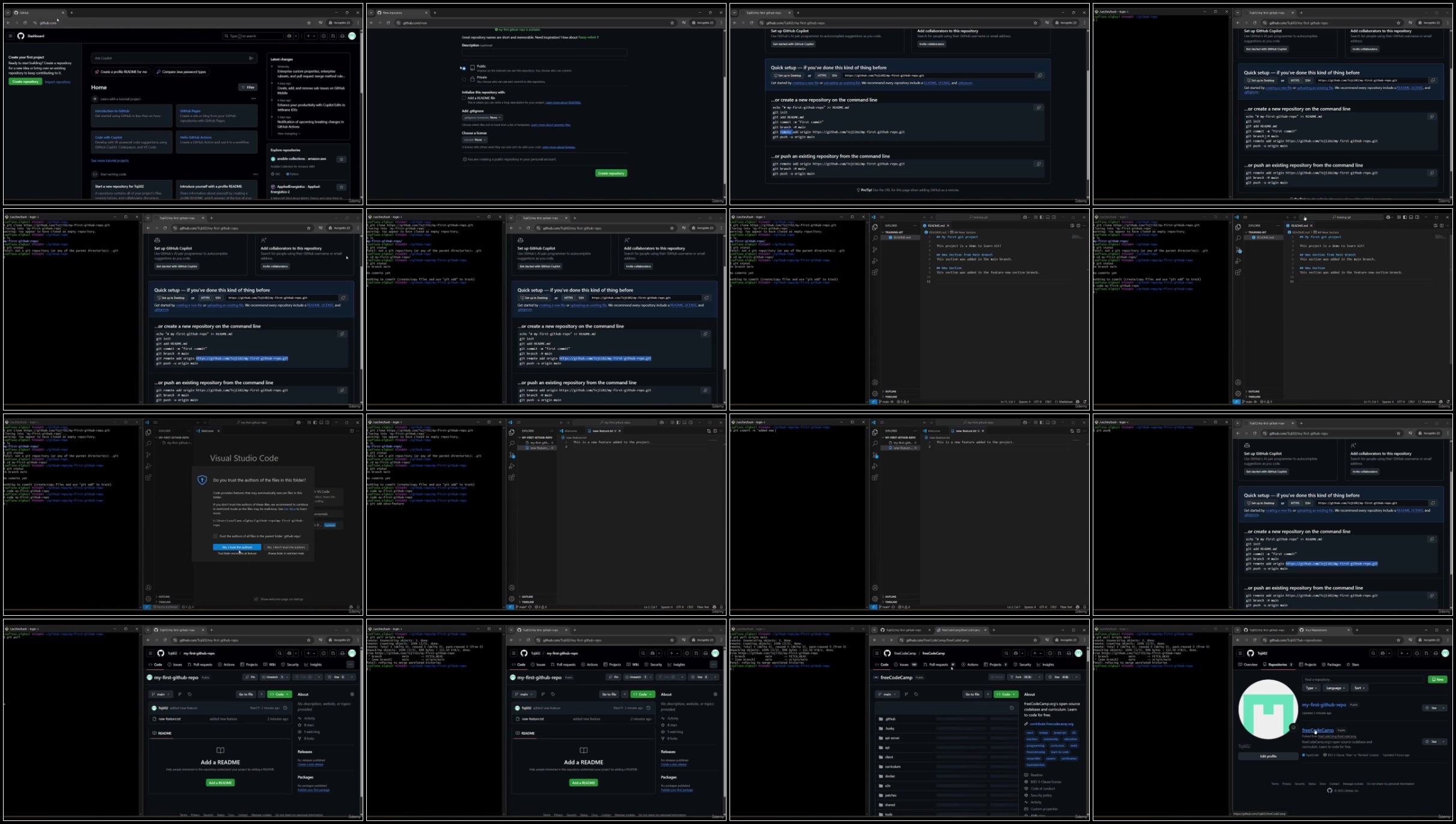The width and height of the screenshot is (1456, 824).
Task: Open the notifications inbox icon on the Dashboard header
Action: click(x=342, y=36)
